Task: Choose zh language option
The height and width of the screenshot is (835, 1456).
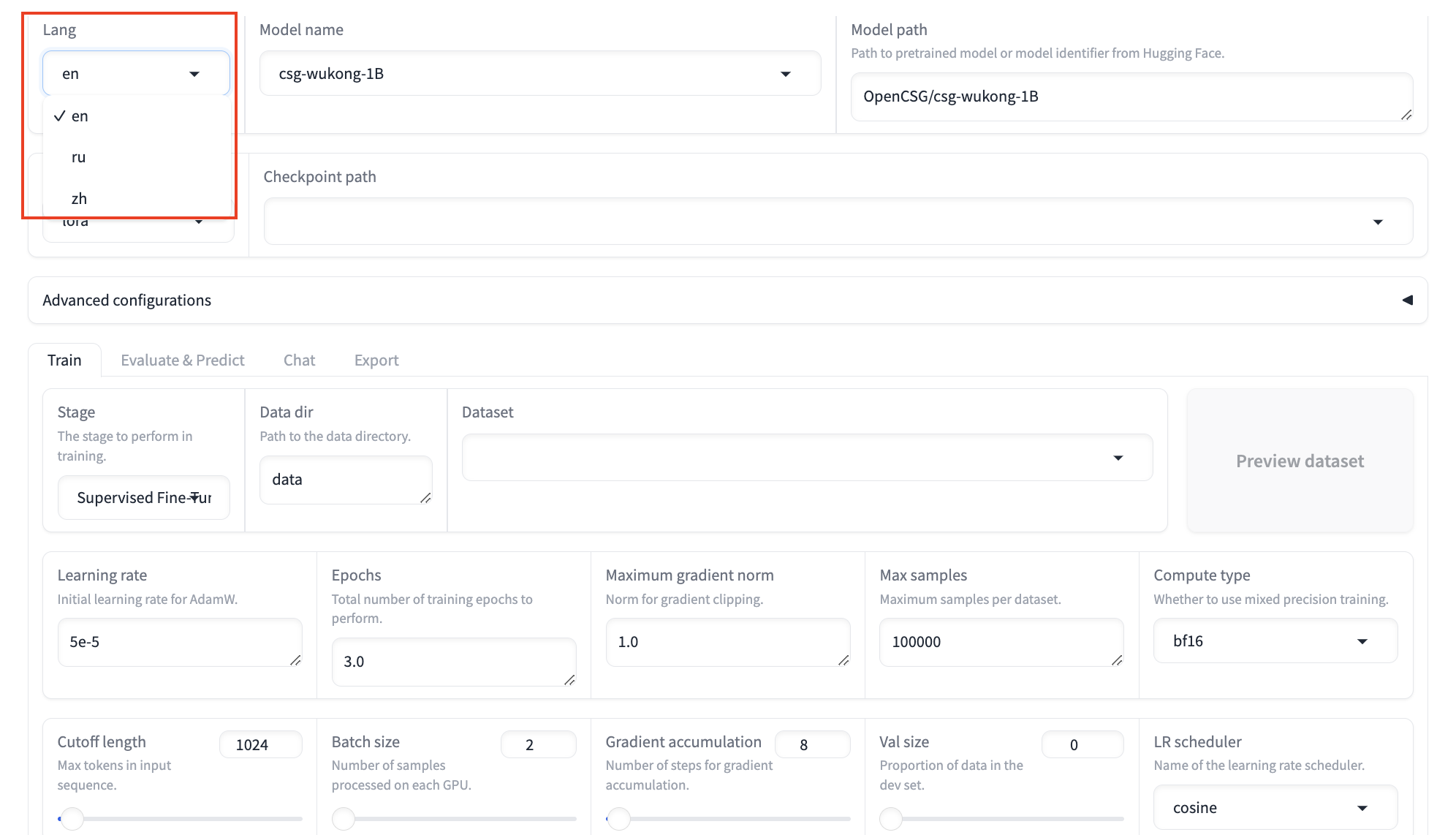Action: [x=79, y=199]
